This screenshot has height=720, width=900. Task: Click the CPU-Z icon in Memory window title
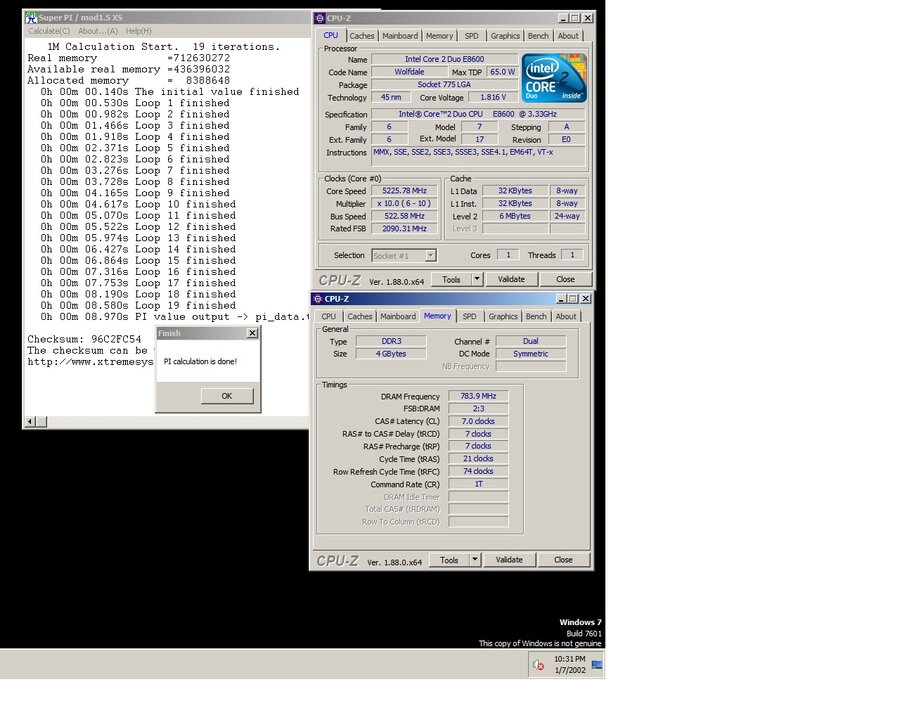317,299
